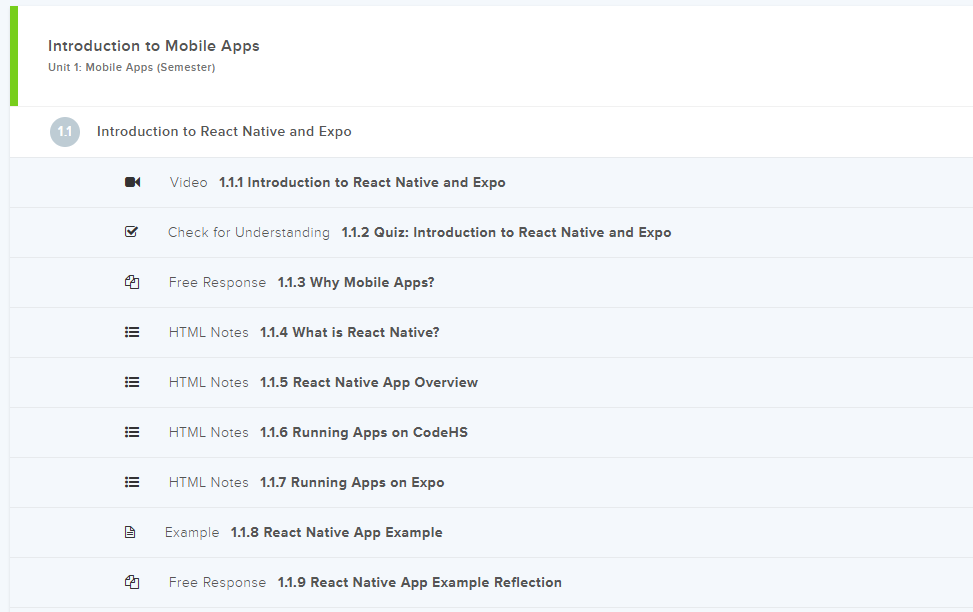Image resolution: width=973 pixels, height=612 pixels.
Task: Click the Check for Understanding label
Action: pyautogui.click(x=249, y=232)
